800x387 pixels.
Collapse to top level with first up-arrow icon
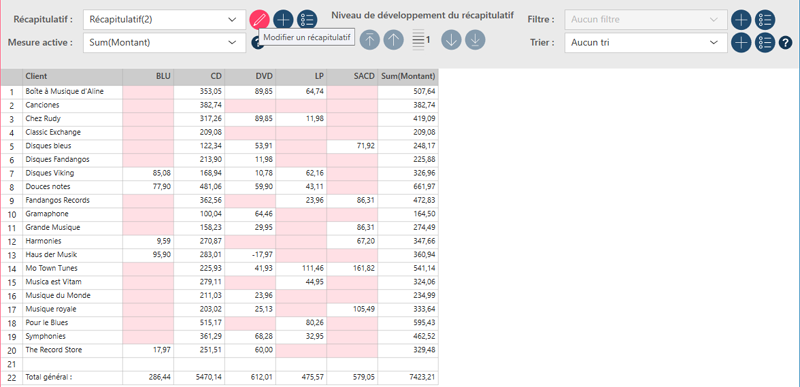(370, 40)
